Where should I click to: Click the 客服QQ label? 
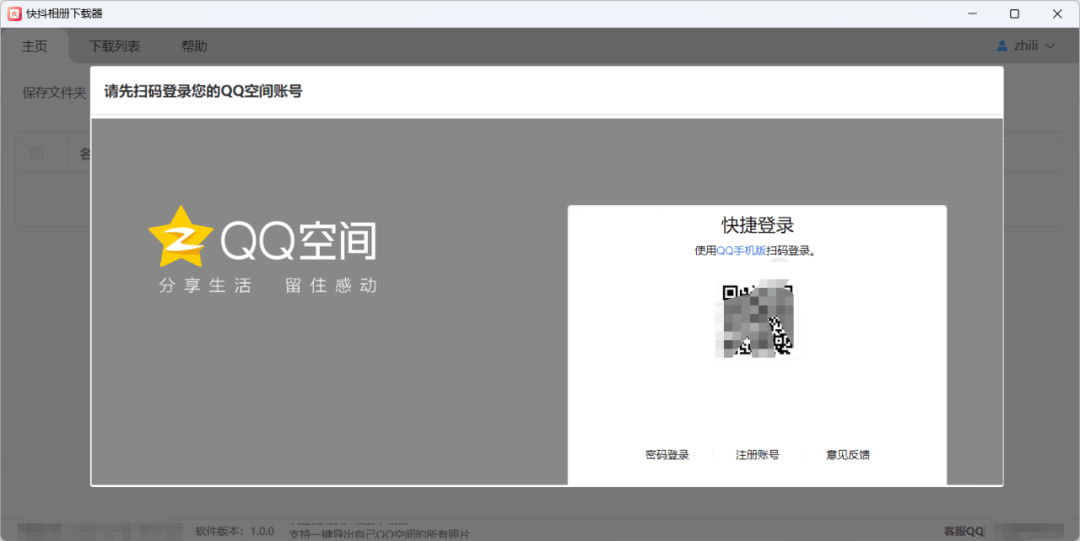(964, 531)
